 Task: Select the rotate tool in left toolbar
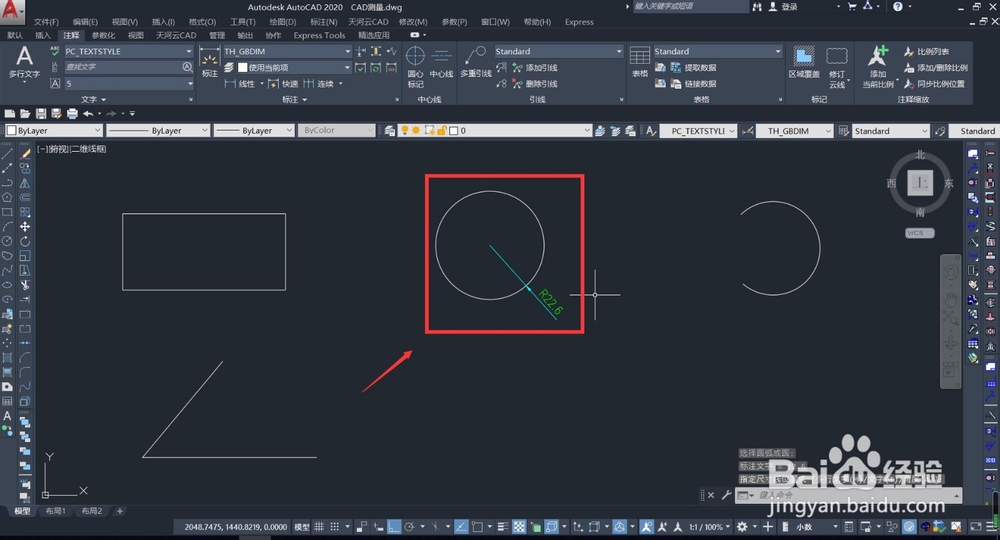[x=25, y=241]
